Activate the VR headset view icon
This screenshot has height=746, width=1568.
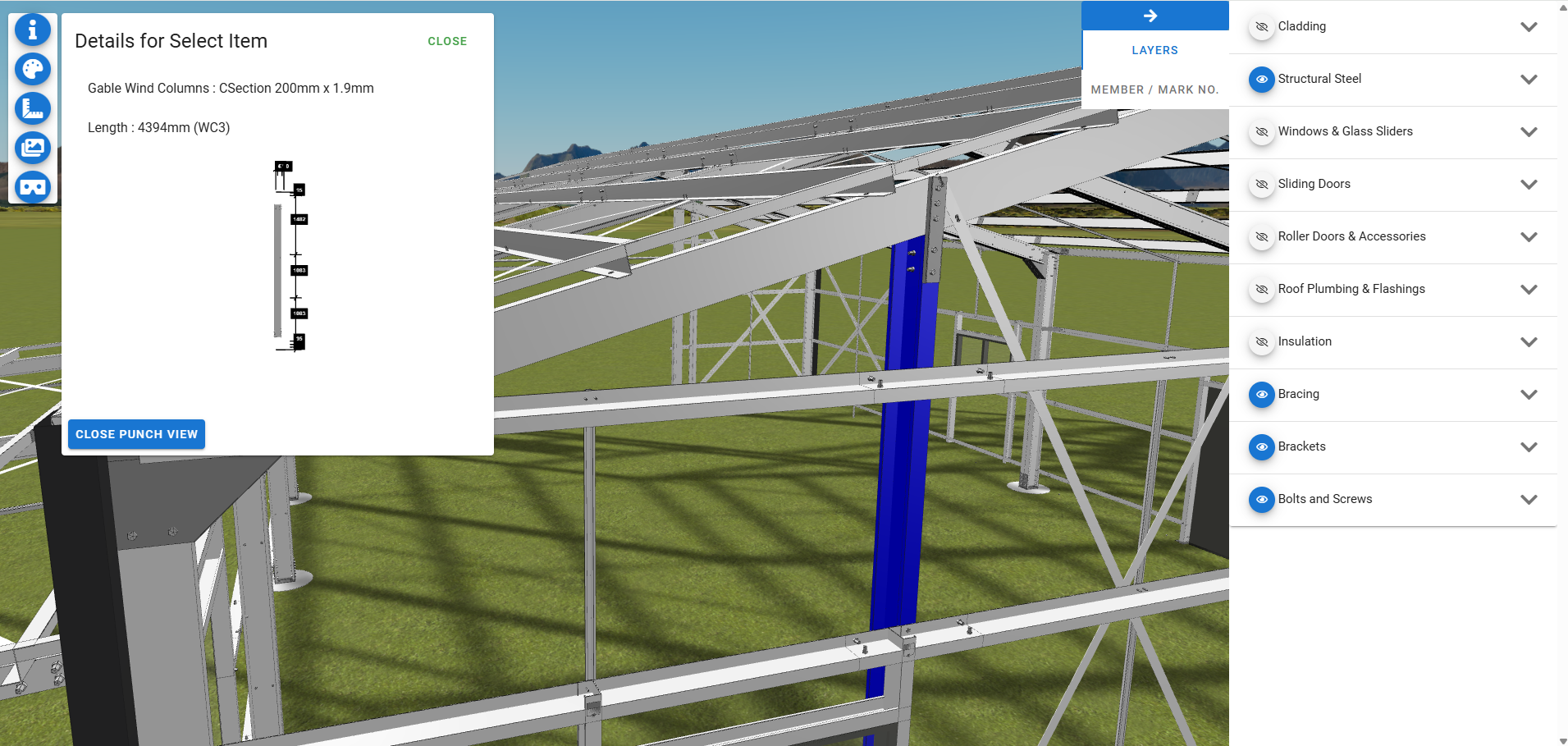coord(33,187)
